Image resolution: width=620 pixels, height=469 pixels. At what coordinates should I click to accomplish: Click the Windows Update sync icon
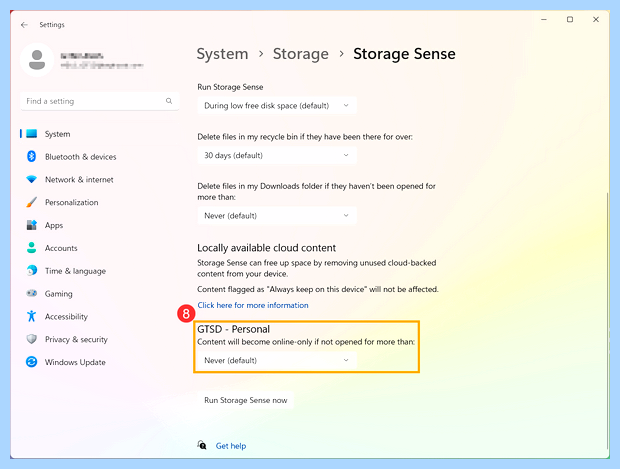click(32, 362)
